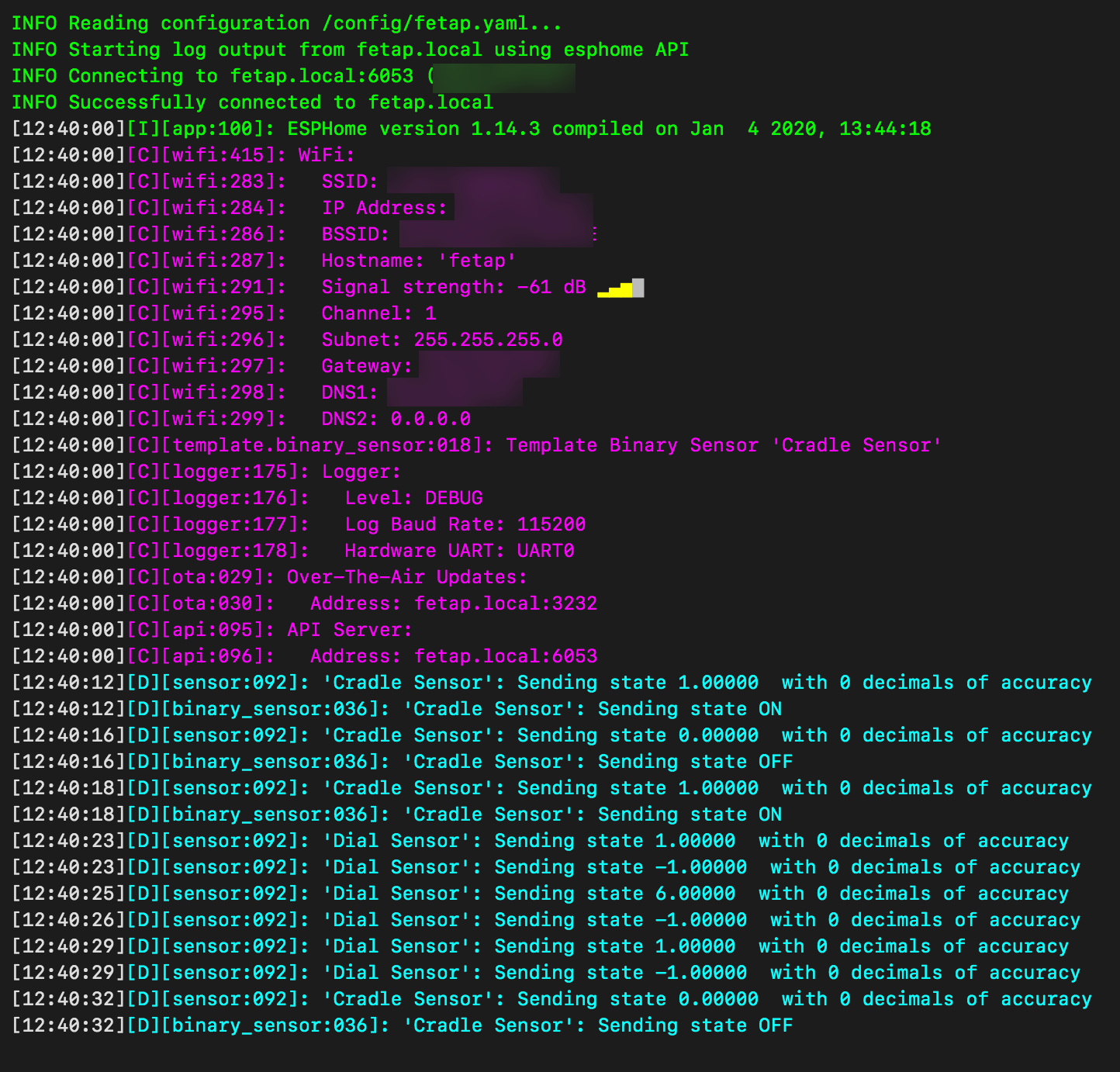Click Dial Sensor state 6.00000 line

click(540, 894)
